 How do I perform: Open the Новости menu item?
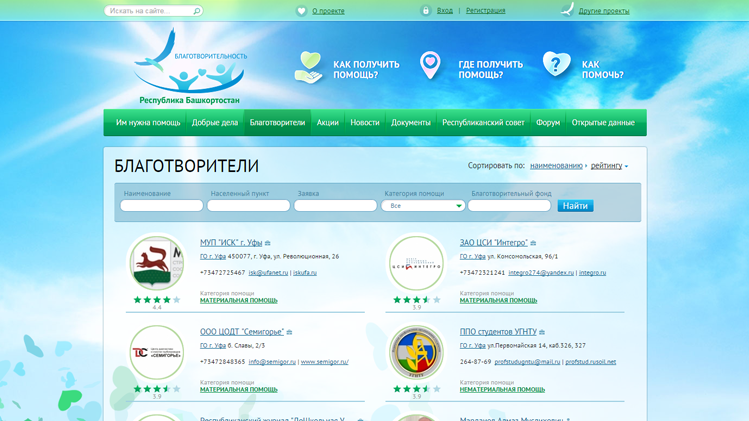click(365, 122)
